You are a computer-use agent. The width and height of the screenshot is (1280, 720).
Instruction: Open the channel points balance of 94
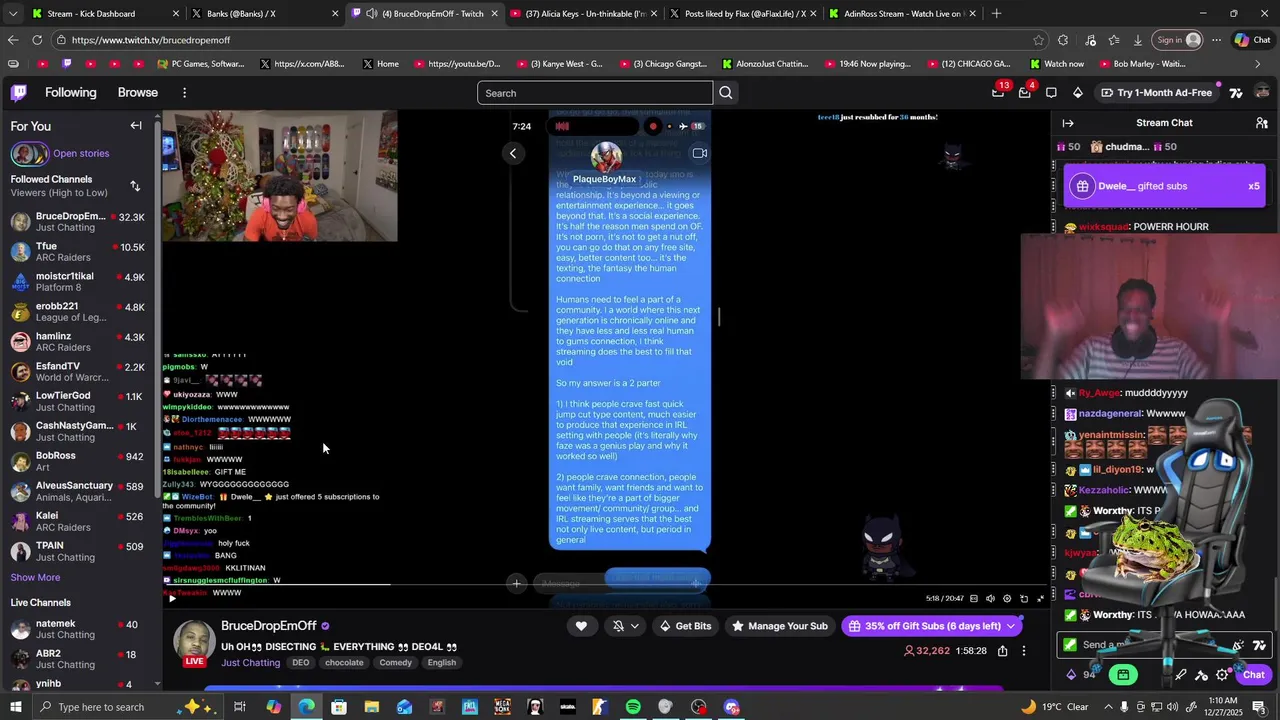coord(1083,675)
